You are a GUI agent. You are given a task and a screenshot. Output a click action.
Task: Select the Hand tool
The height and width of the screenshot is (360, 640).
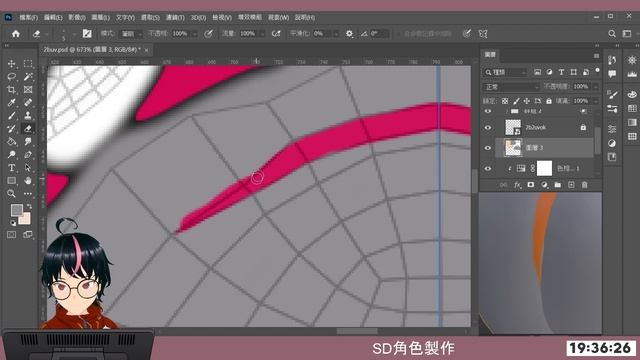pyautogui.click(x=28, y=180)
